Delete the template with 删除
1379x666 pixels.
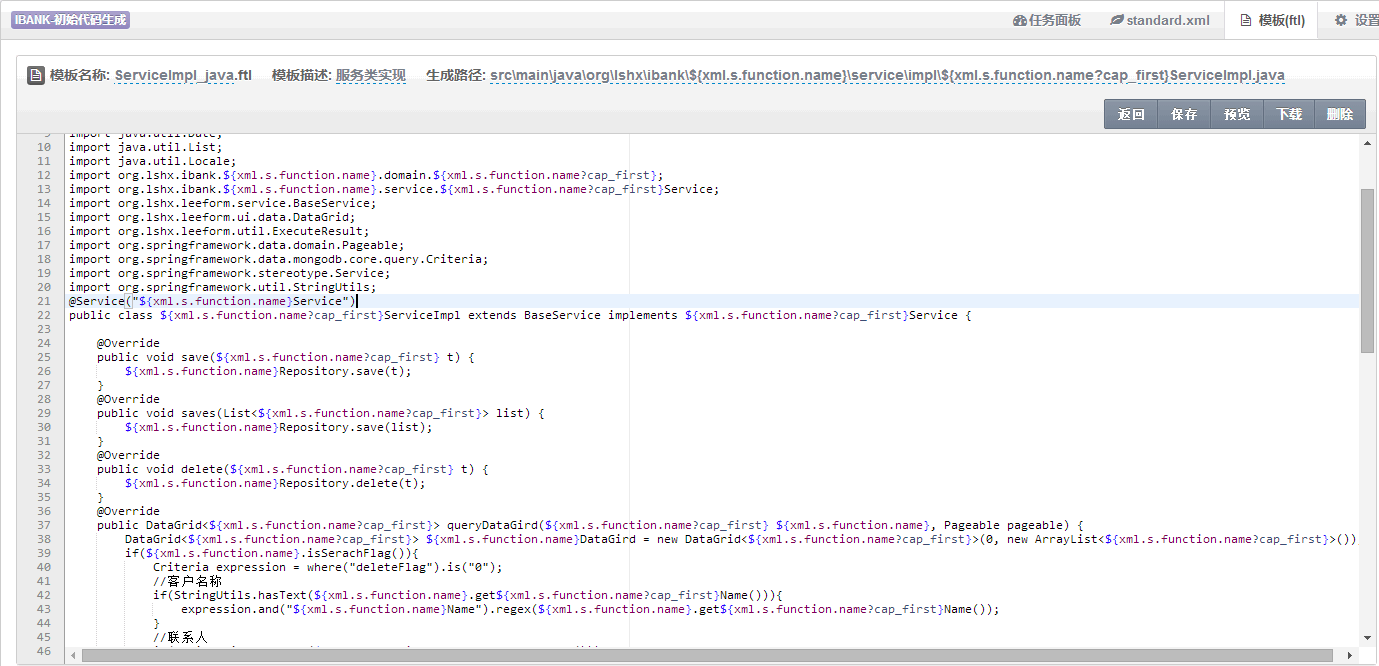1340,114
